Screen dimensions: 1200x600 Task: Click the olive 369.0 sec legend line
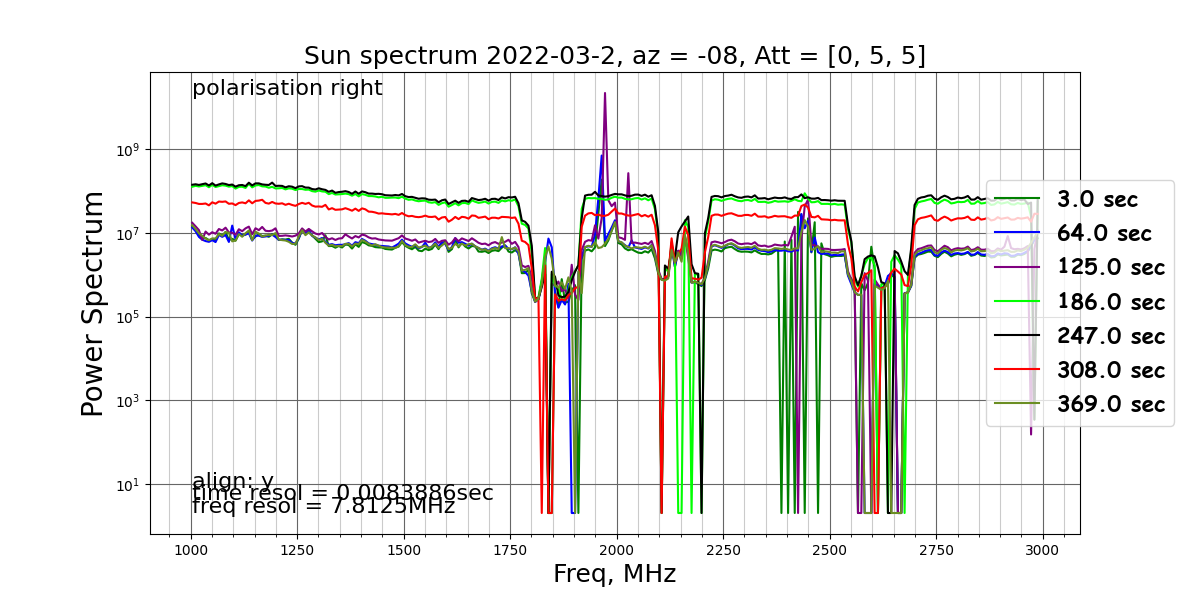(1017, 403)
